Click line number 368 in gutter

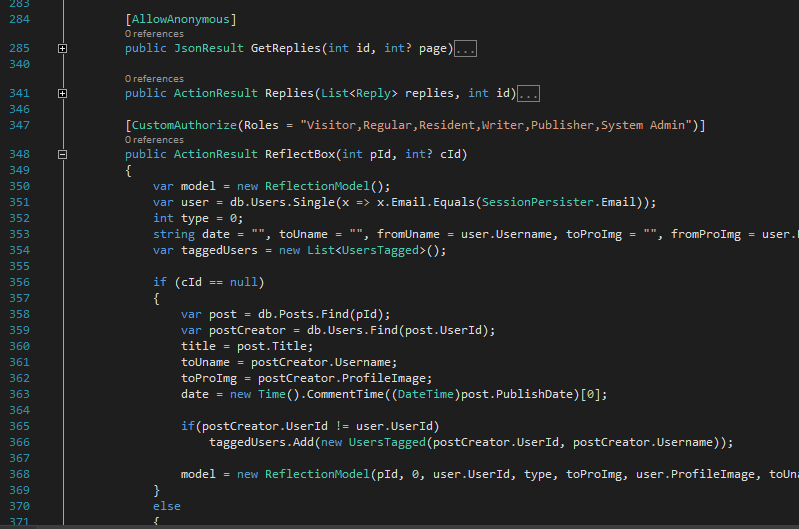(x=19, y=474)
